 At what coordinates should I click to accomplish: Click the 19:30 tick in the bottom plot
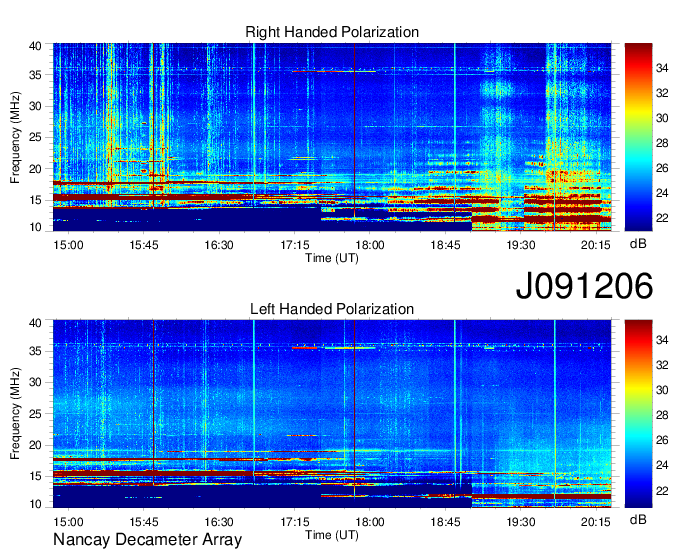tap(521, 522)
